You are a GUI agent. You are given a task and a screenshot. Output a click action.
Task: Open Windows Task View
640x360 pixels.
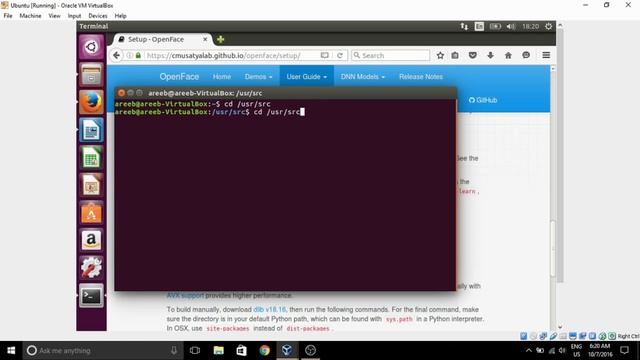pos(195,350)
